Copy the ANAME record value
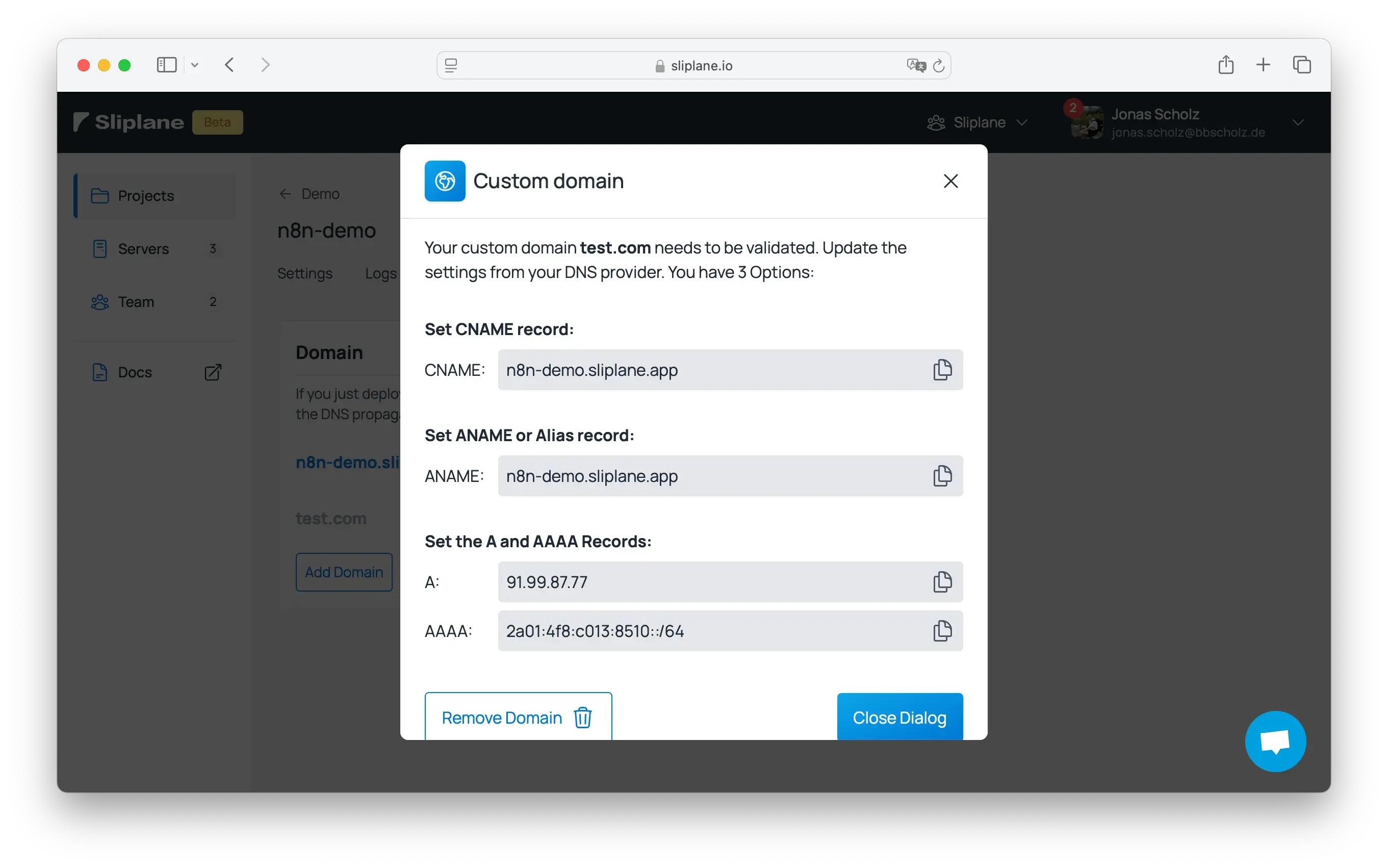The width and height of the screenshot is (1388, 868). point(942,476)
